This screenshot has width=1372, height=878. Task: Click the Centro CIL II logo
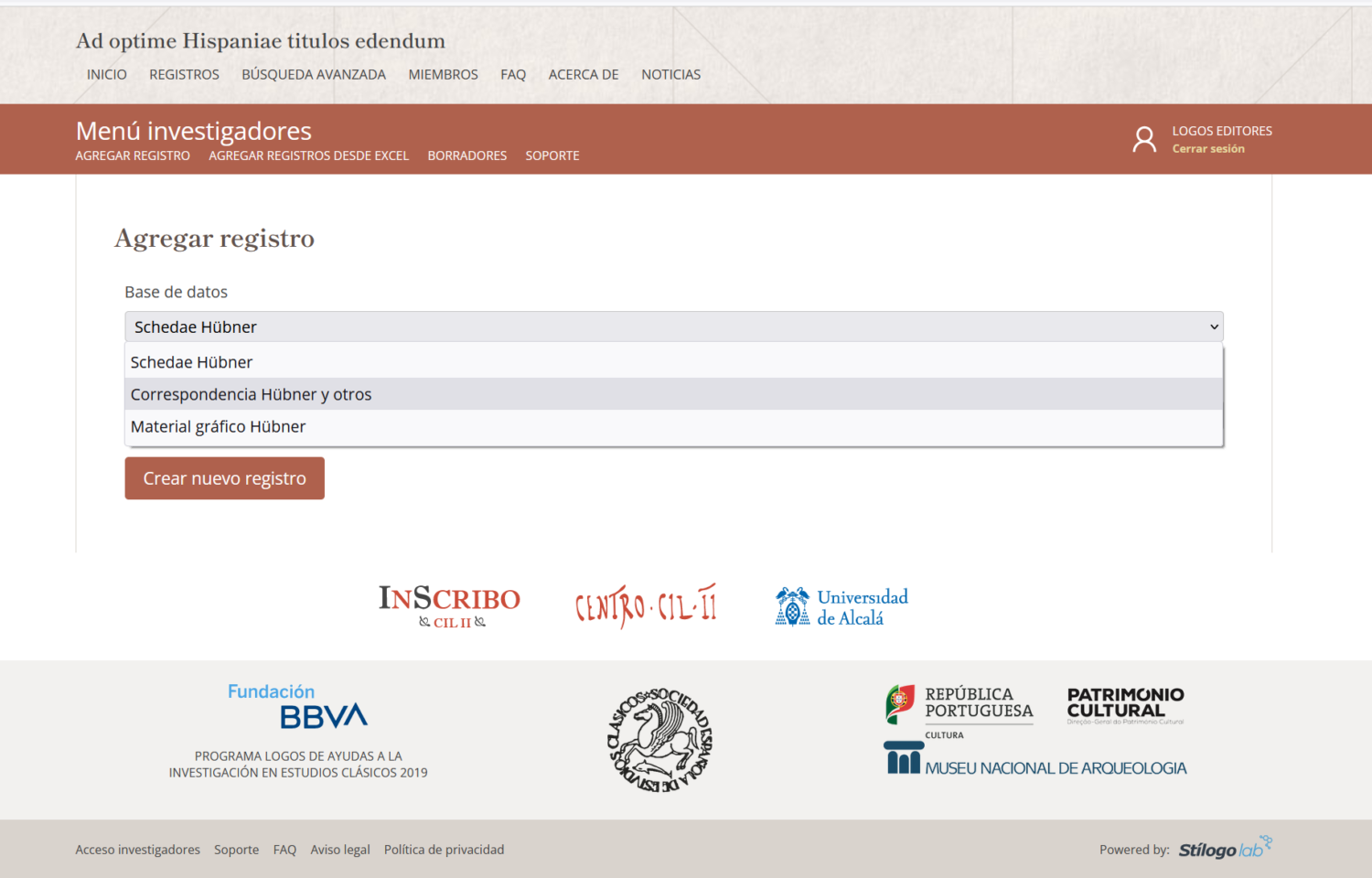[645, 605]
